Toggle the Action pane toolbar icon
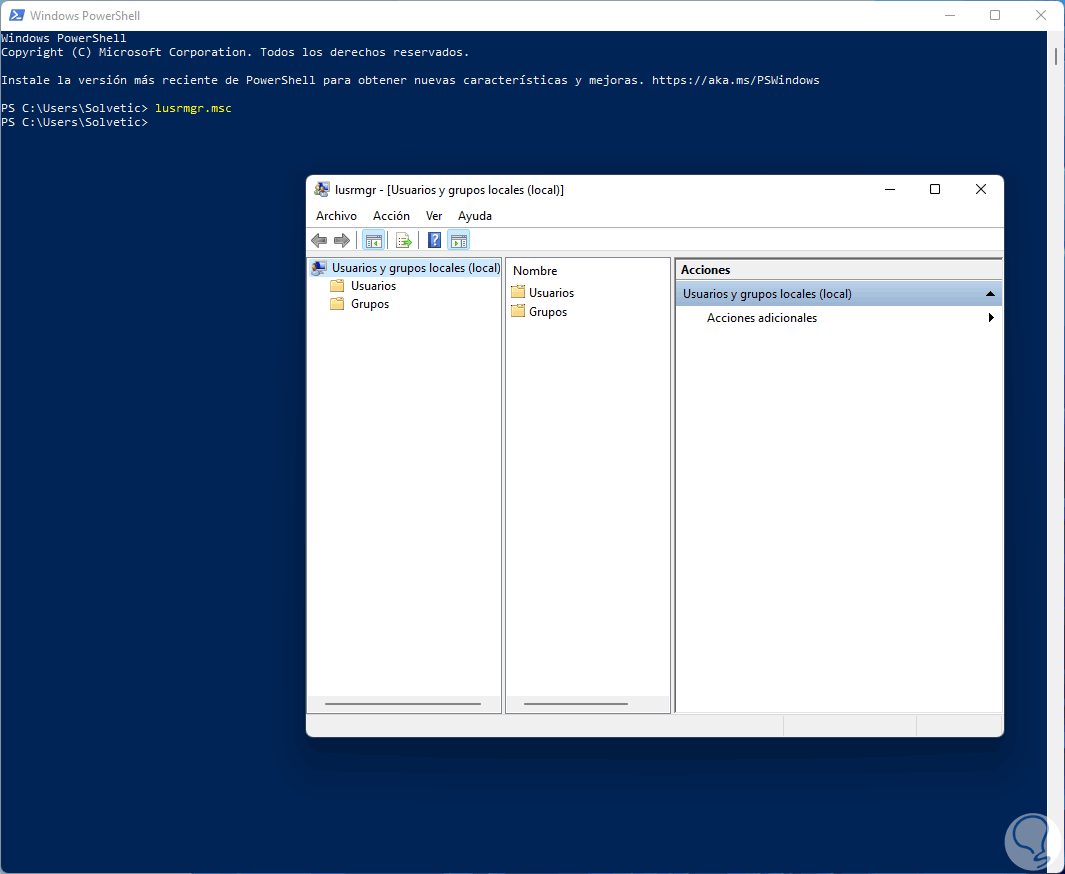This screenshot has width=1065, height=874. pyautogui.click(x=459, y=240)
